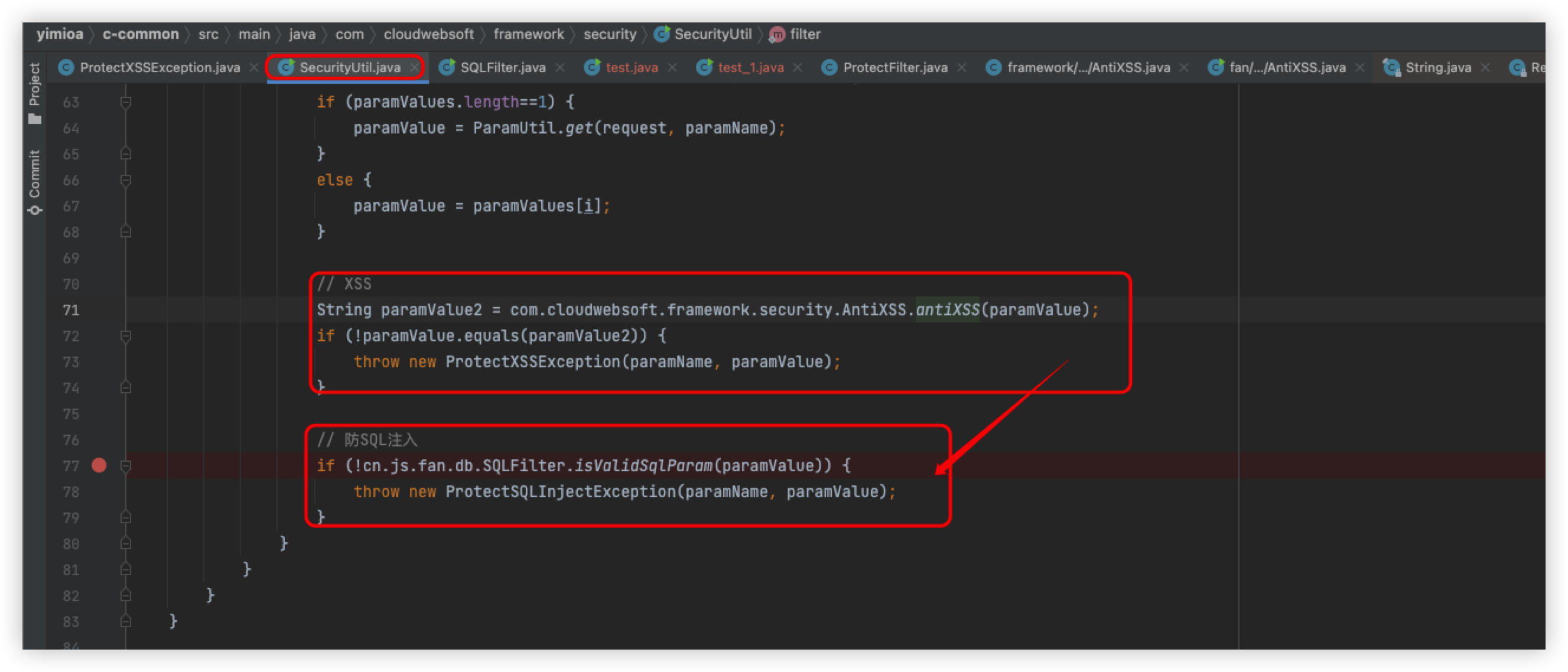The height and width of the screenshot is (672, 1568).
Task: Click the antiXSS method call
Action: coord(947,310)
